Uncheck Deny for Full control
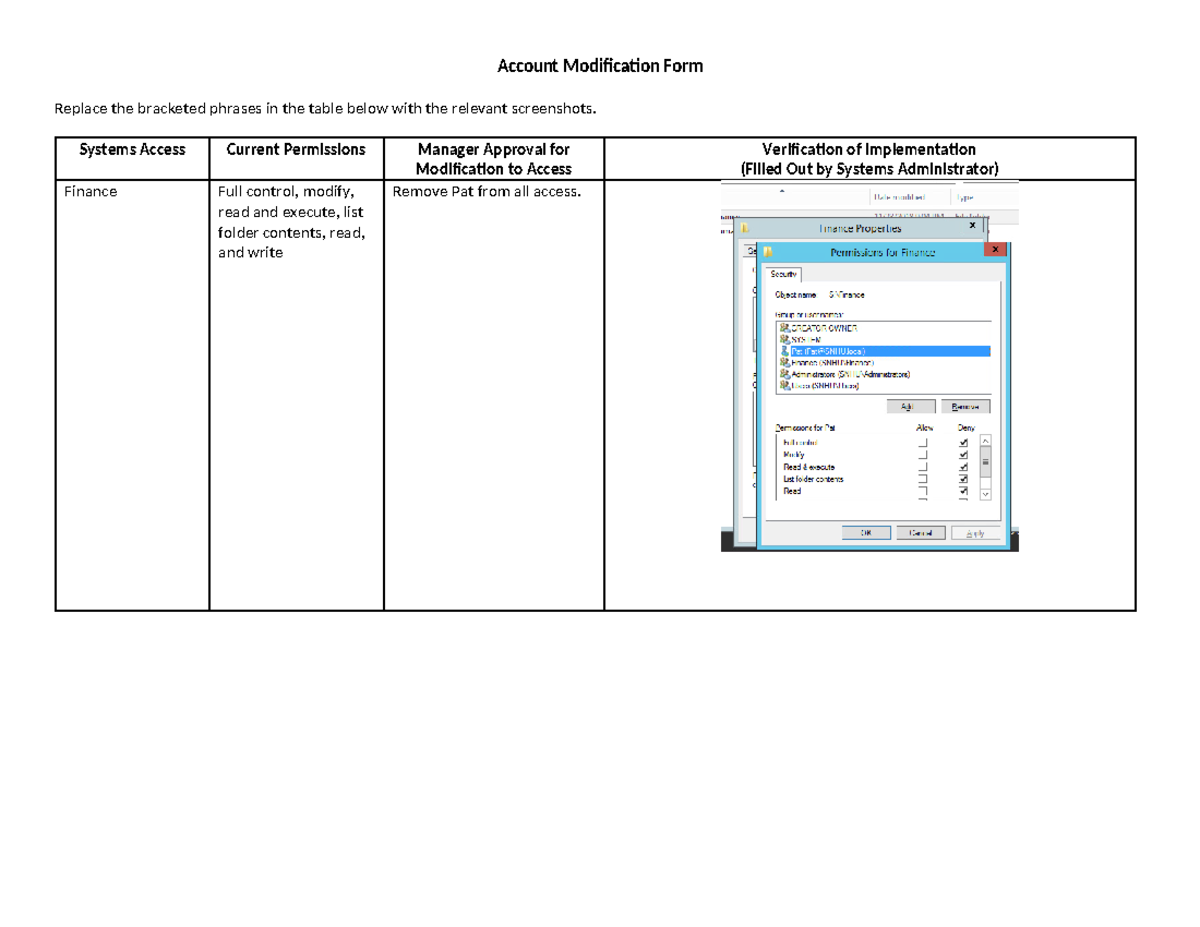This screenshot has height=927, width=1200. (x=963, y=442)
